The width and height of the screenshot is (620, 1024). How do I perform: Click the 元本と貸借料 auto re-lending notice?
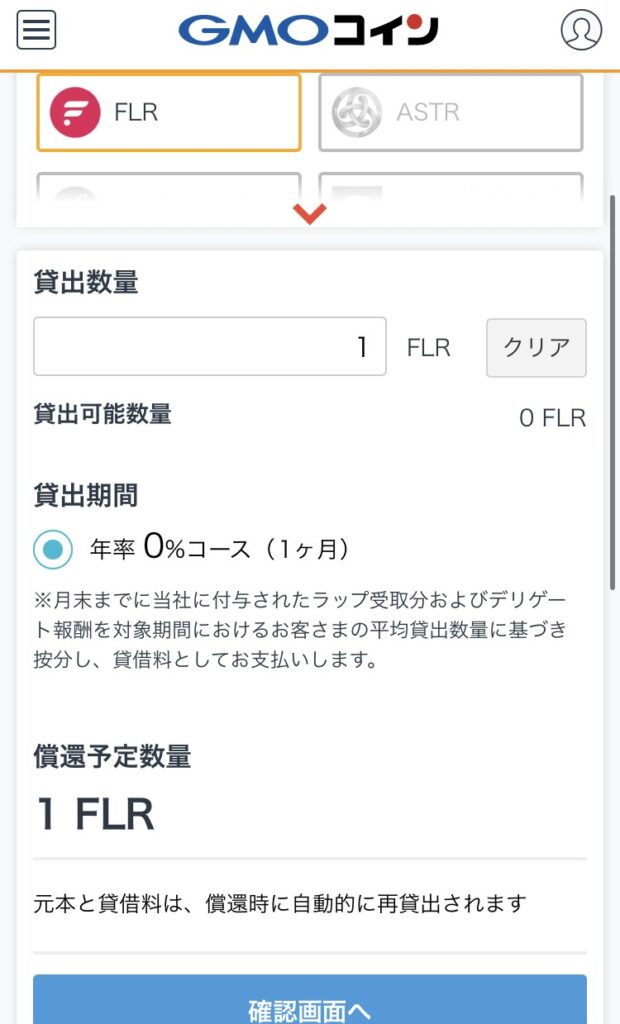click(280, 904)
